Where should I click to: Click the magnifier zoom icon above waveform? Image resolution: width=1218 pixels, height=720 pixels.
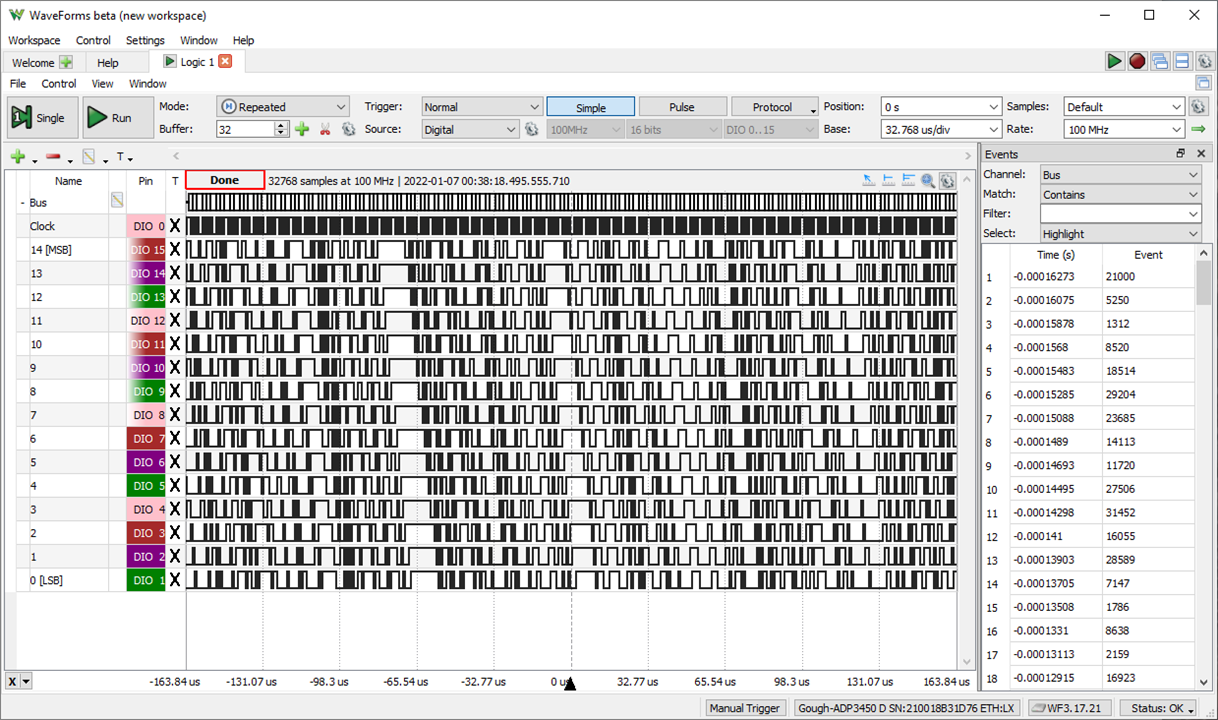pos(928,181)
